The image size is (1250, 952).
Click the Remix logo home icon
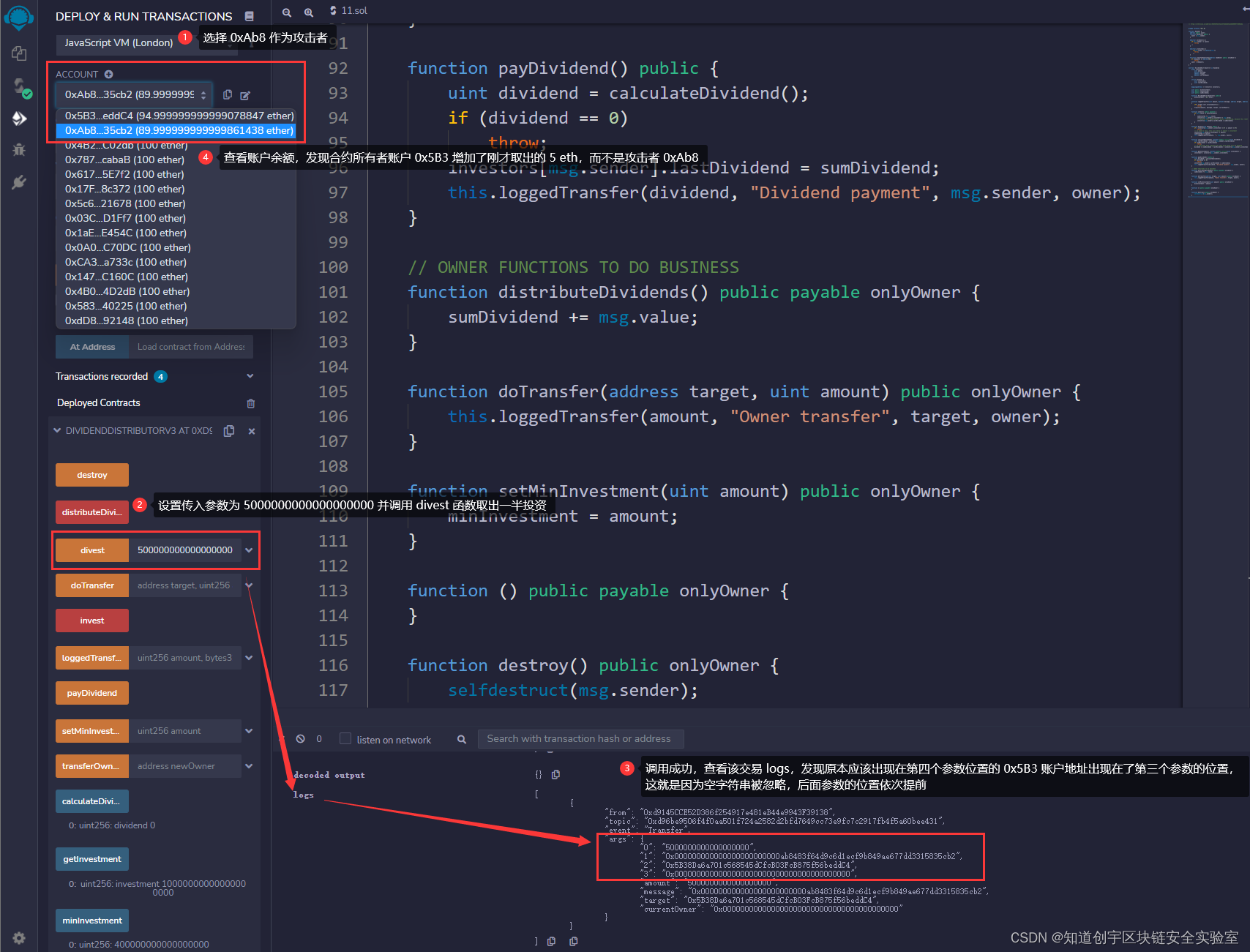[19, 18]
